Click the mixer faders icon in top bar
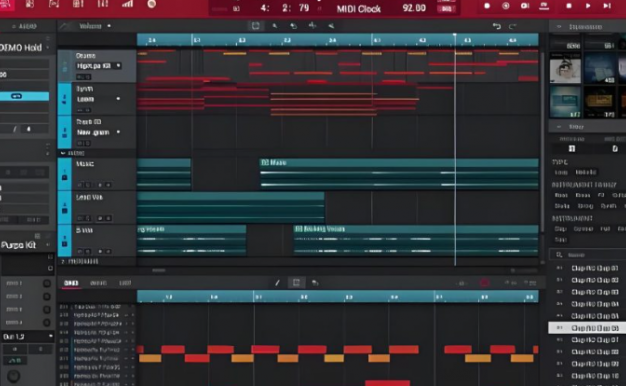The height and width of the screenshot is (386, 626). click(102, 4)
